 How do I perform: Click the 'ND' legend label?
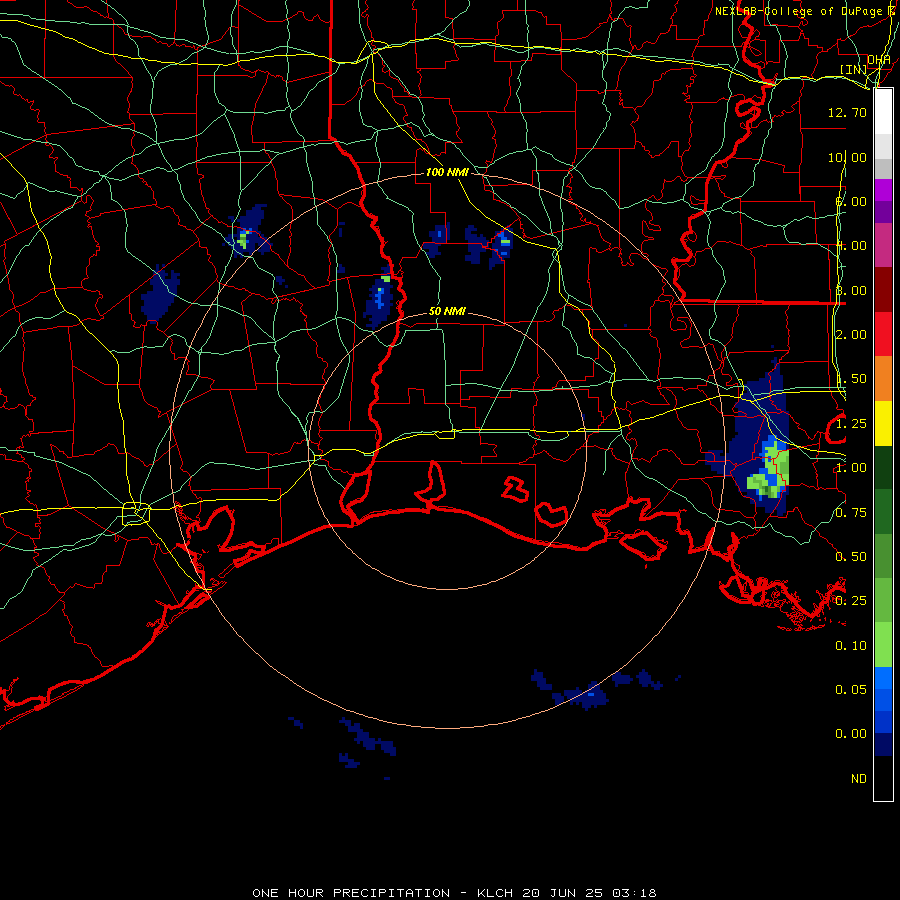click(859, 779)
